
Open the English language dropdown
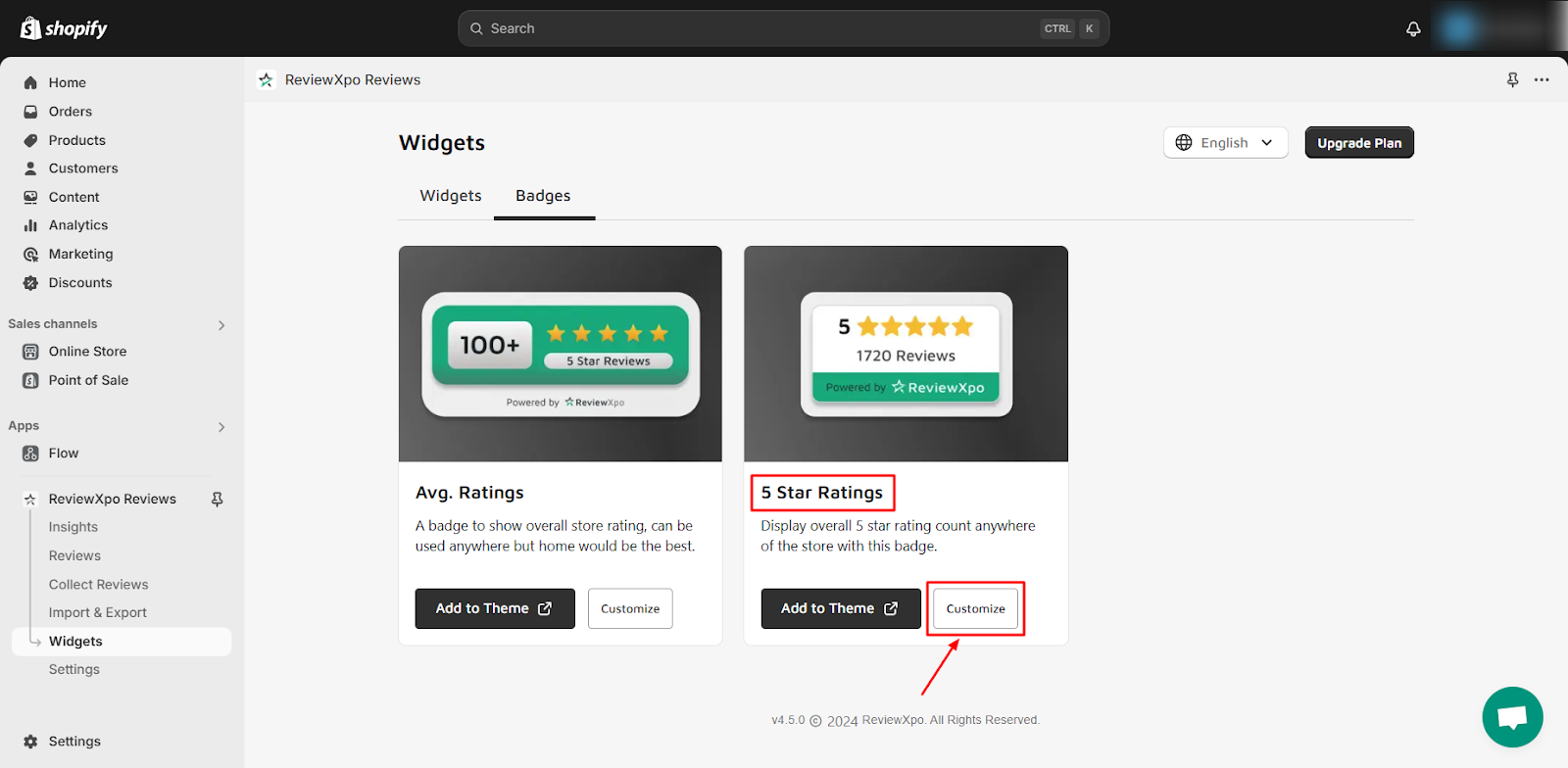coord(1225,143)
